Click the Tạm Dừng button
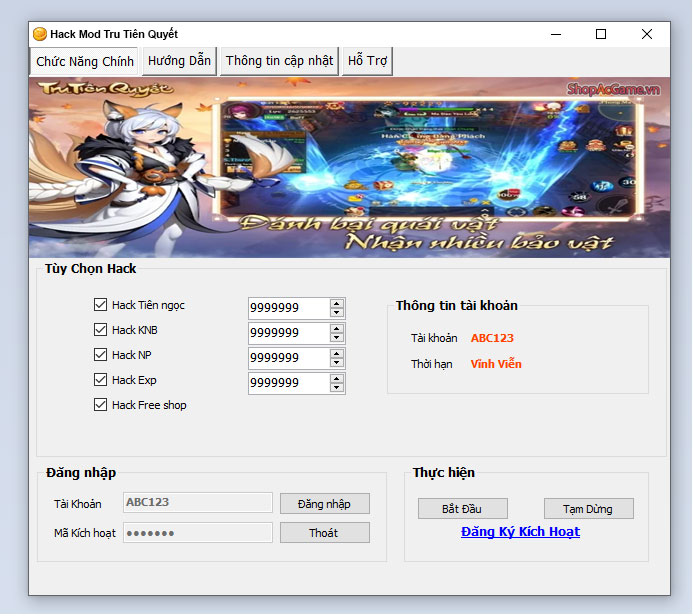The height and width of the screenshot is (616, 693). click(589, 509)
